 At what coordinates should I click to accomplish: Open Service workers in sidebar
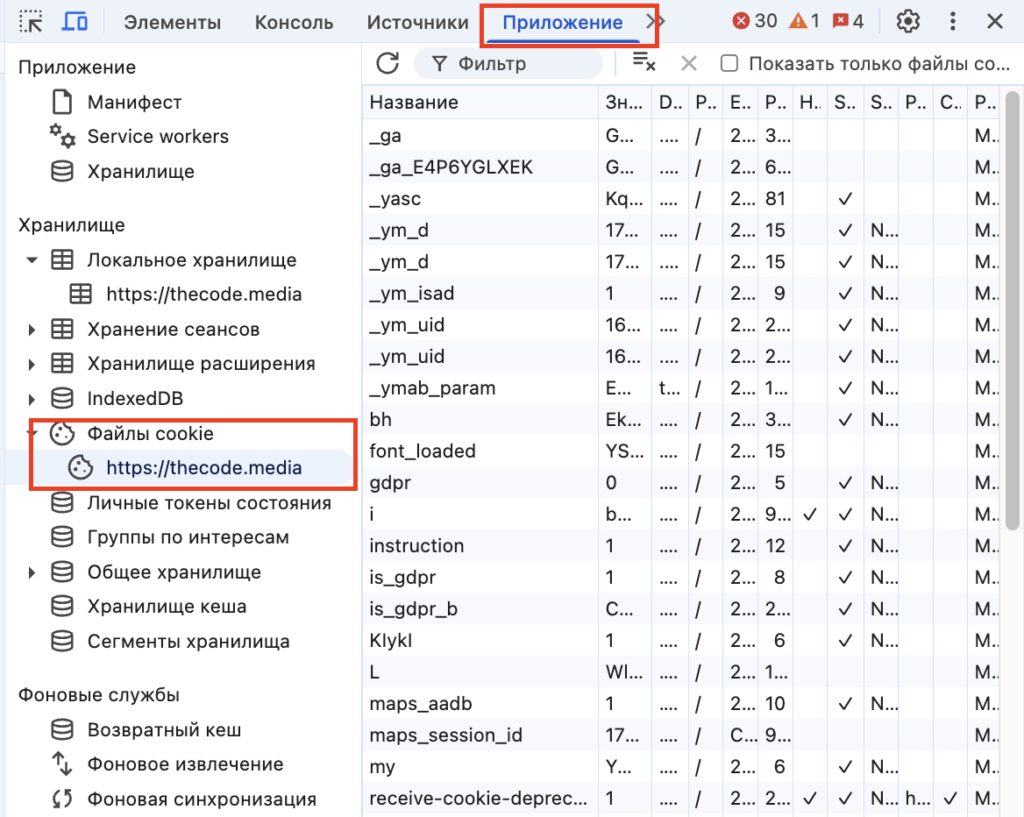[157, 137]
